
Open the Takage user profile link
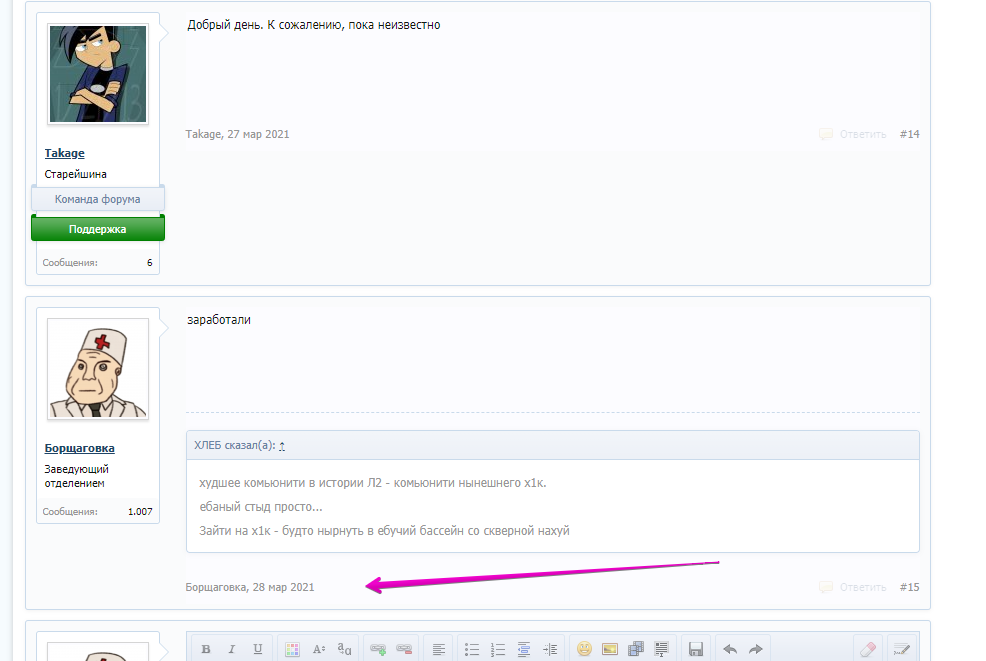click(x=65, y=153)
